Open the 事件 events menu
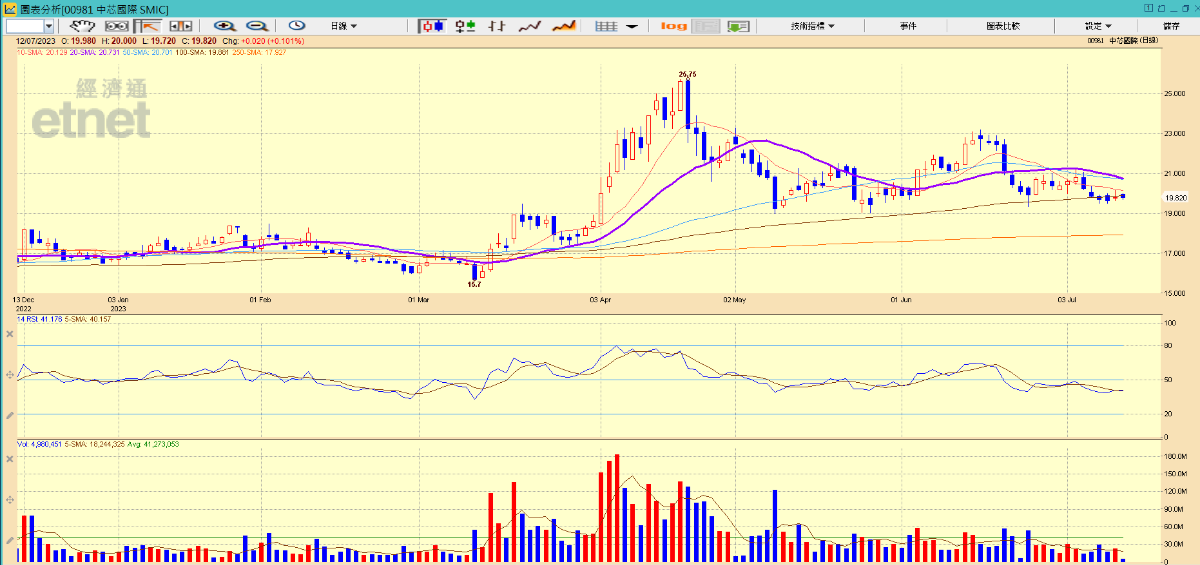This screenshot has height=565, width=1200. [x=908, y=26]
